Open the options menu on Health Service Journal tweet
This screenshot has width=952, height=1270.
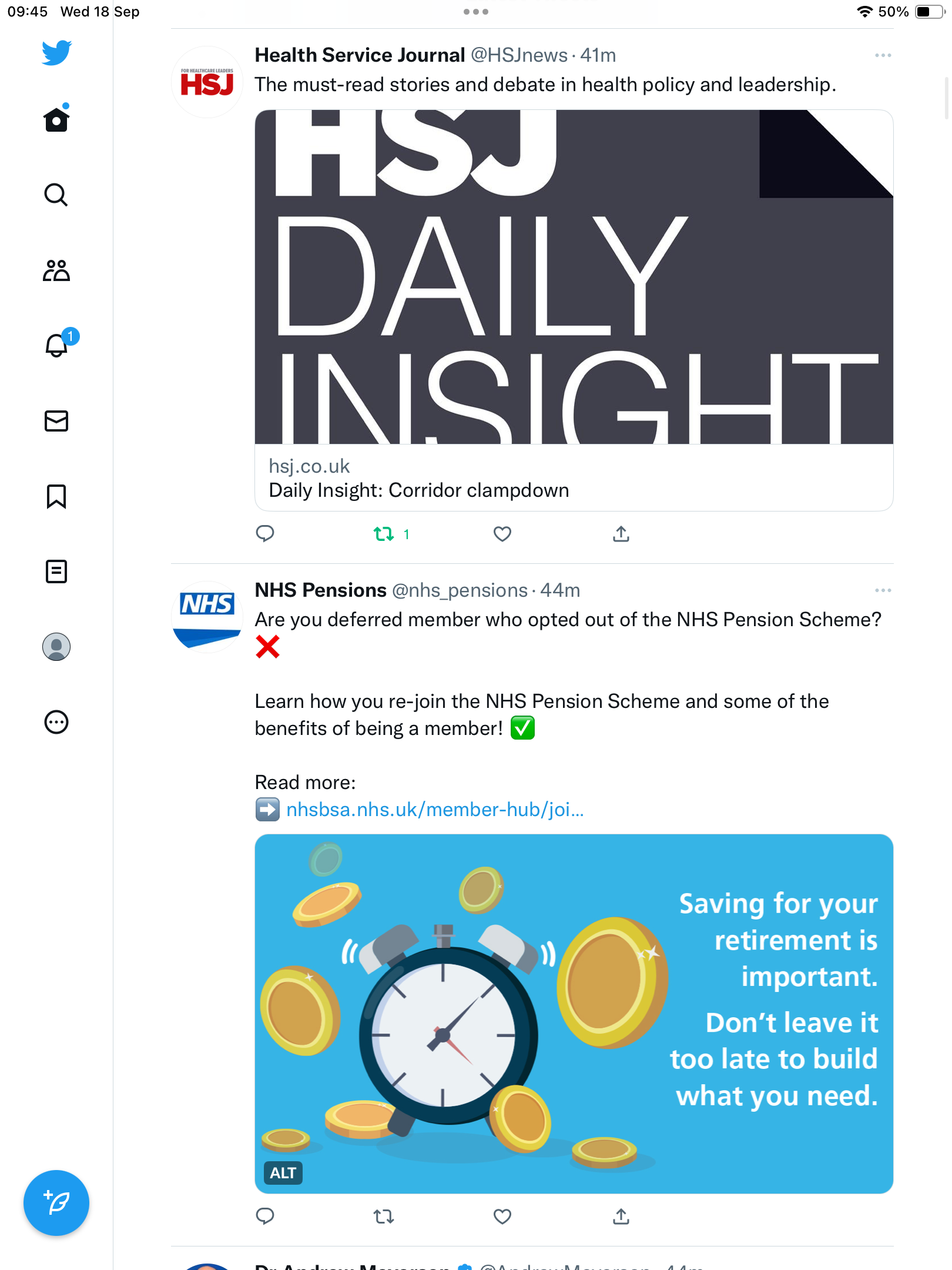click(x=883, y=55)
